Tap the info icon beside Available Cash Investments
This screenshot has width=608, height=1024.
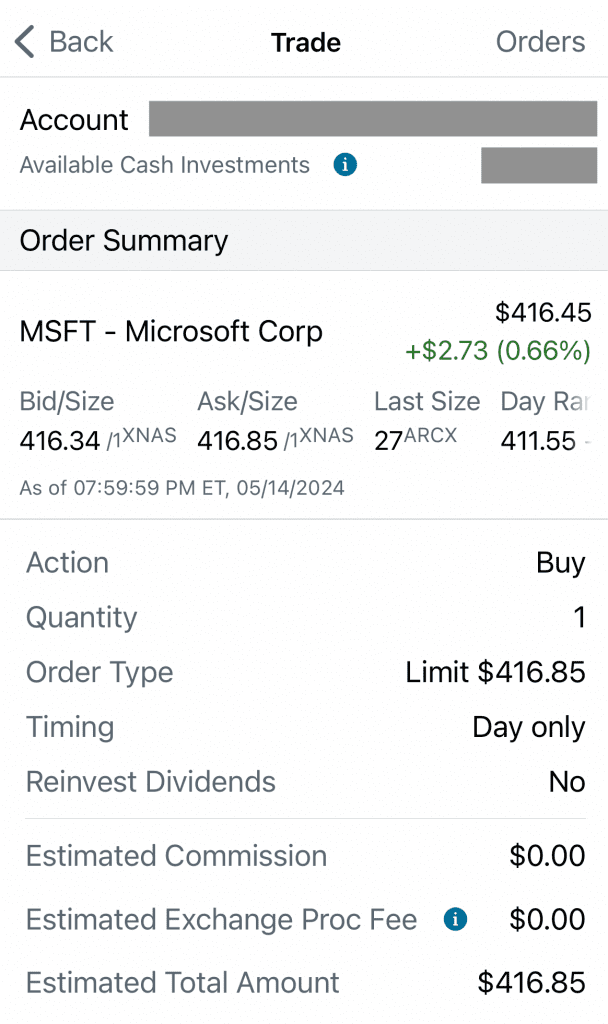[344, 165]
